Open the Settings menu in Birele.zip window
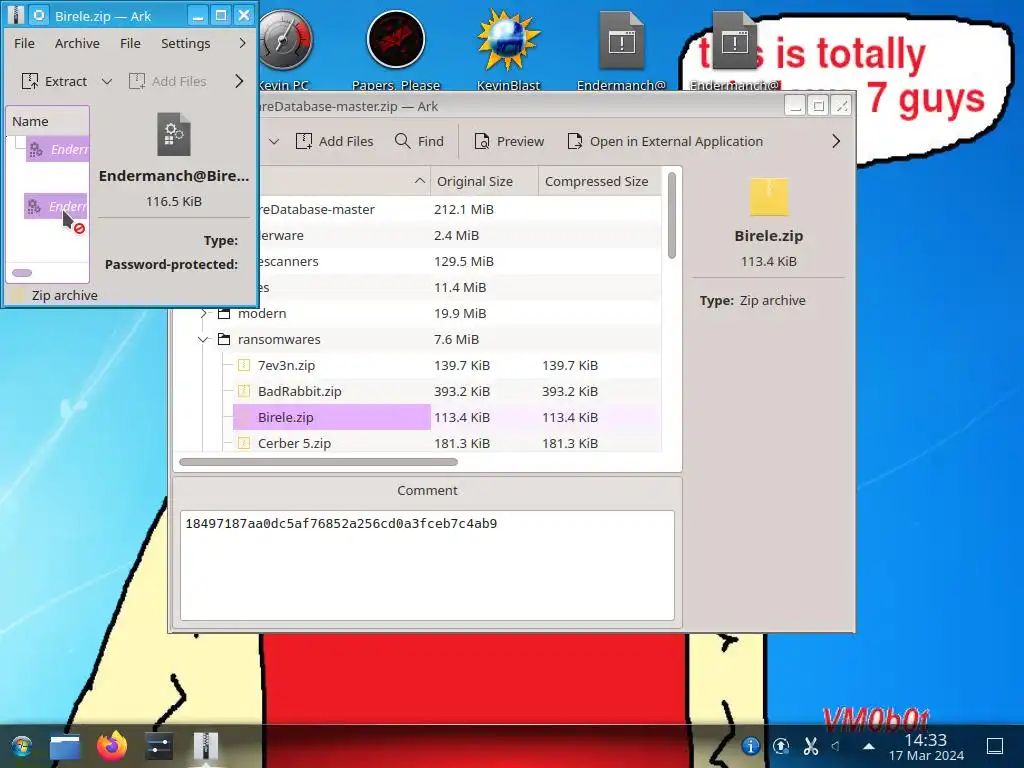The image size is (1024, 768). pyautogui.click(x=185, y=43)
